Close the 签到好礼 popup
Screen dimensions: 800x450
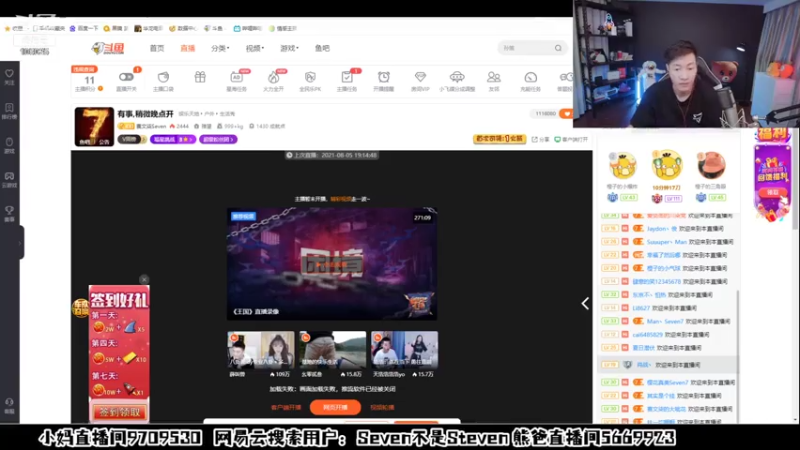(x=144, y=279)
